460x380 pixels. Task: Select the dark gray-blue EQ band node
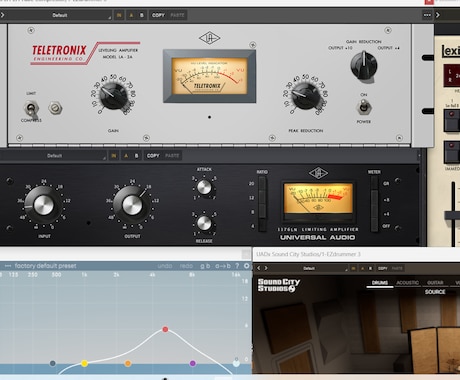(52, 363)
